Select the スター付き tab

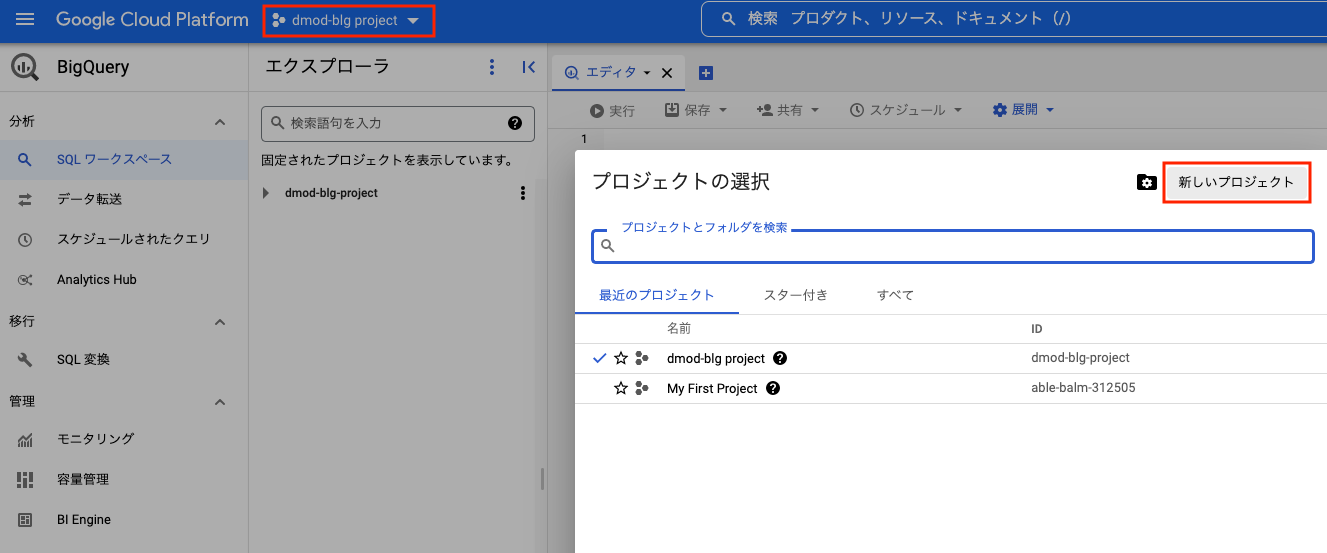pos(795,295)
